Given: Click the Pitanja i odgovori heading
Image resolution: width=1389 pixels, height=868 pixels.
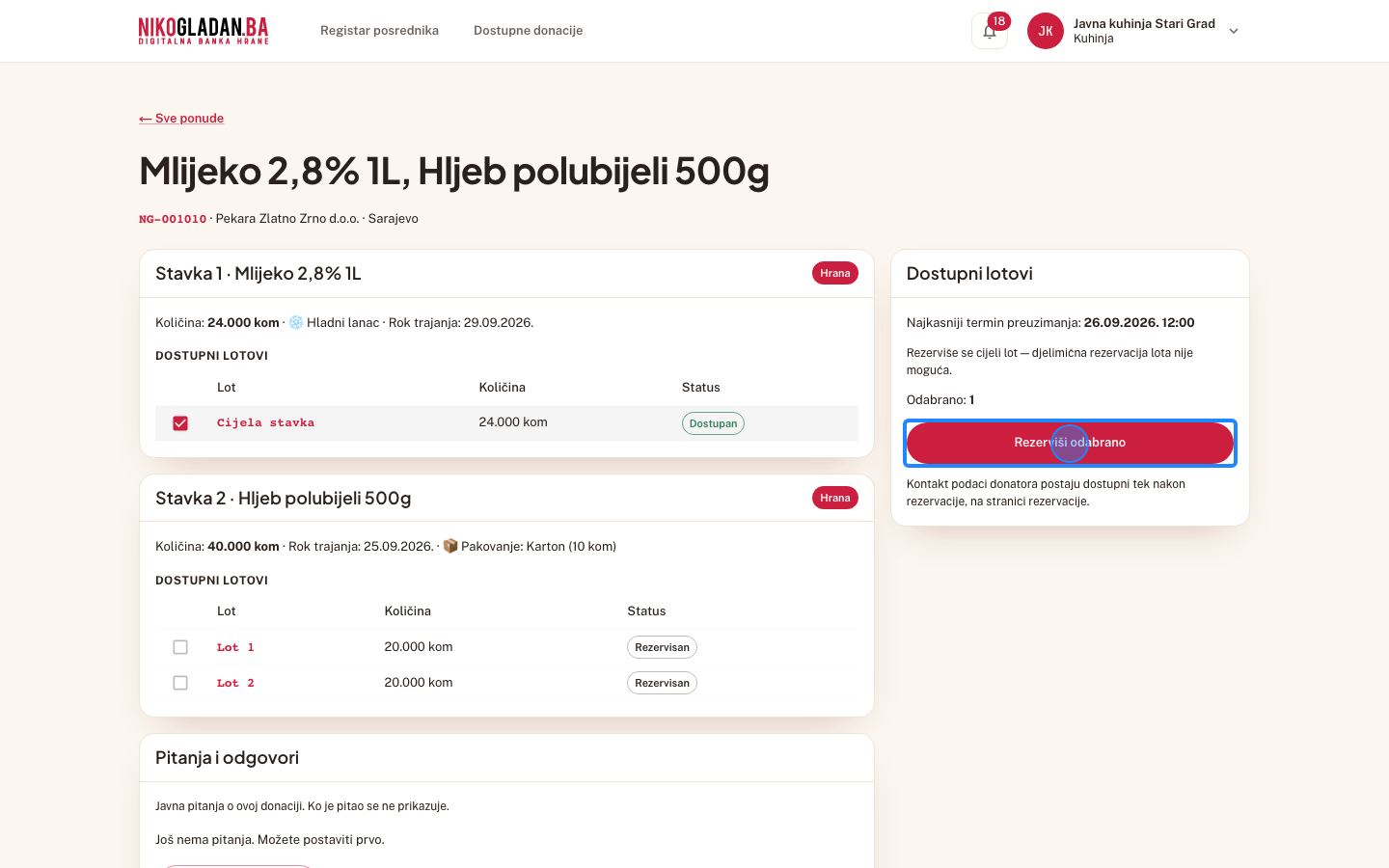Looking at the screenshot, I should pyautogui.click(x=227, y=758).
